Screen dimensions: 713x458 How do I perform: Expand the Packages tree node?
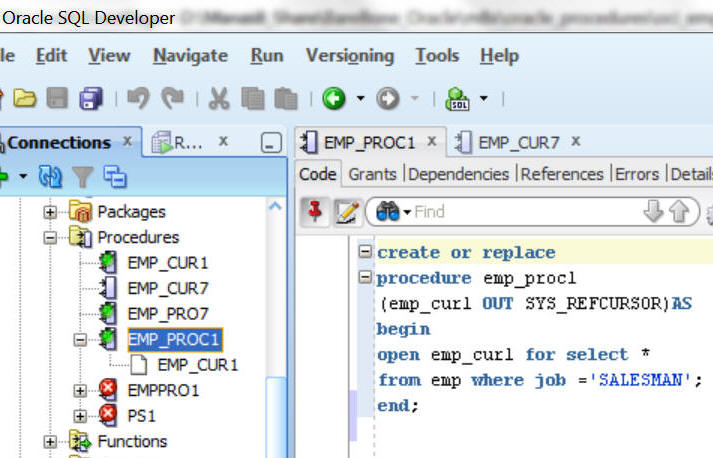pos(50,212)
